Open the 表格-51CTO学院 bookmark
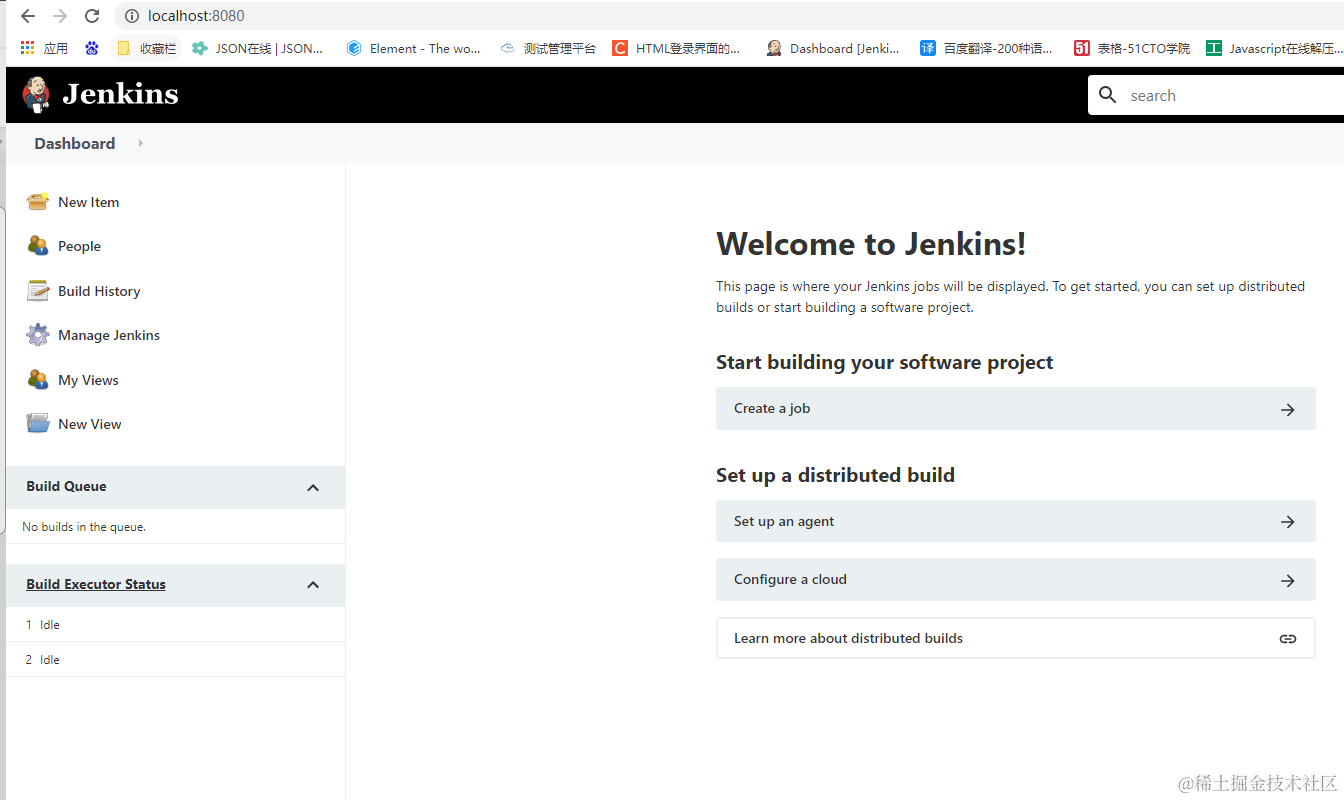This screenshot has width=1344, height=800. tap(1132, 48)
